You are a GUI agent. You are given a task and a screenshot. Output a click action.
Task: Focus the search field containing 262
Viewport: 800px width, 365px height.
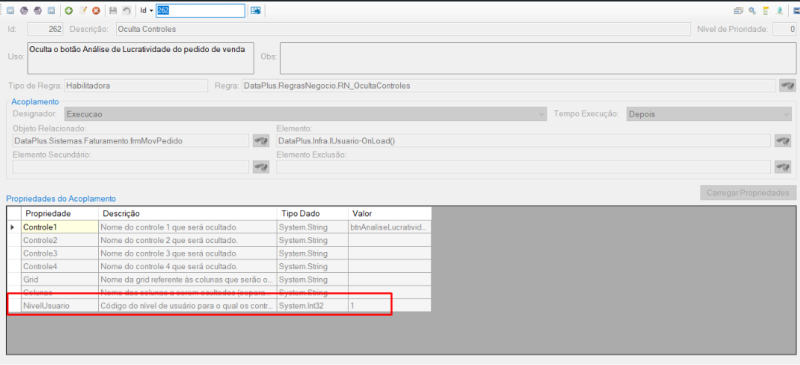[x=200, y=11]
